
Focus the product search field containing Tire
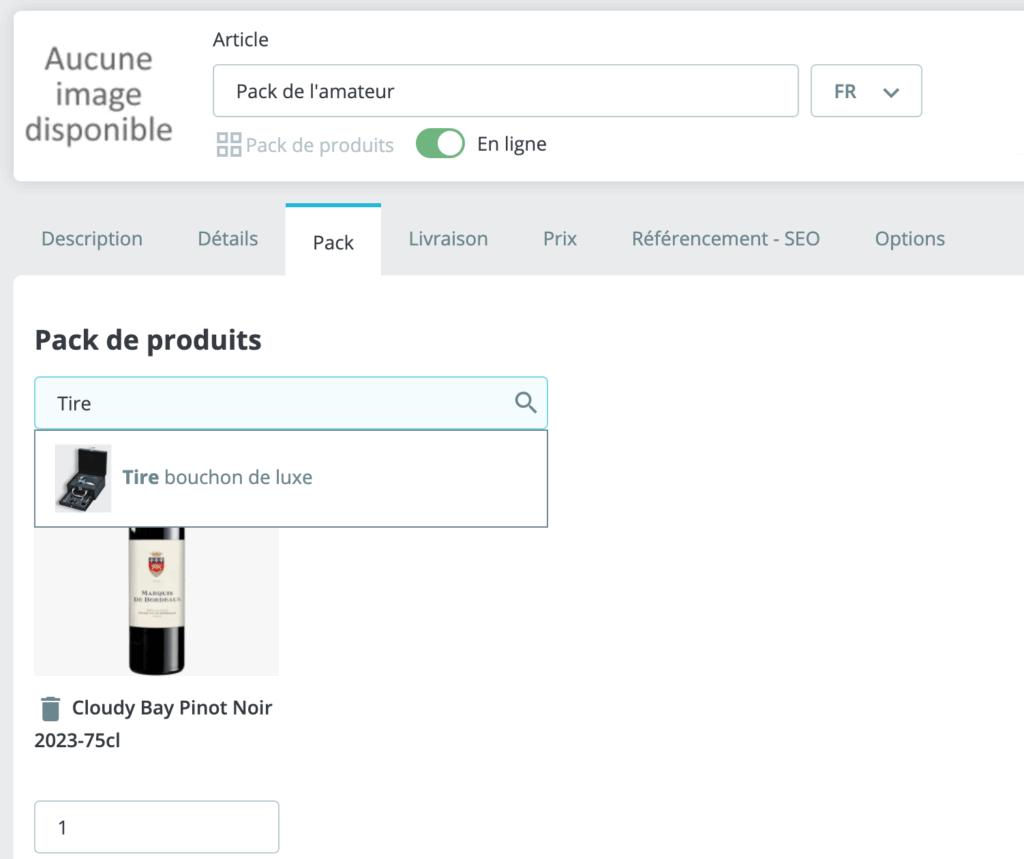(270, 403)
